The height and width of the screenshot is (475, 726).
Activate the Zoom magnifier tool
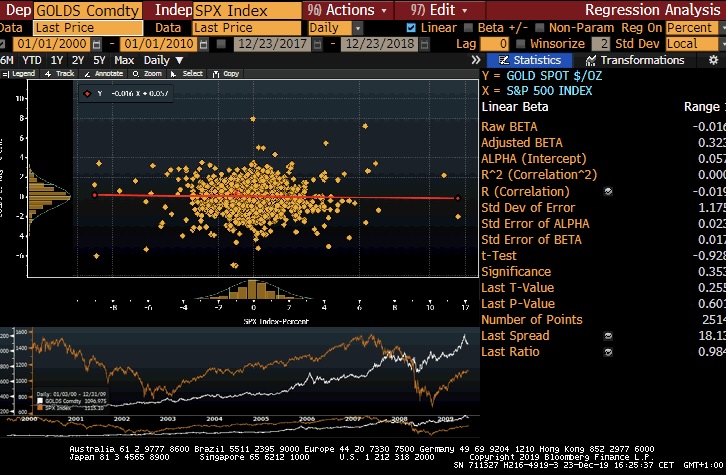pyautogui.click(x=147, y=74)
